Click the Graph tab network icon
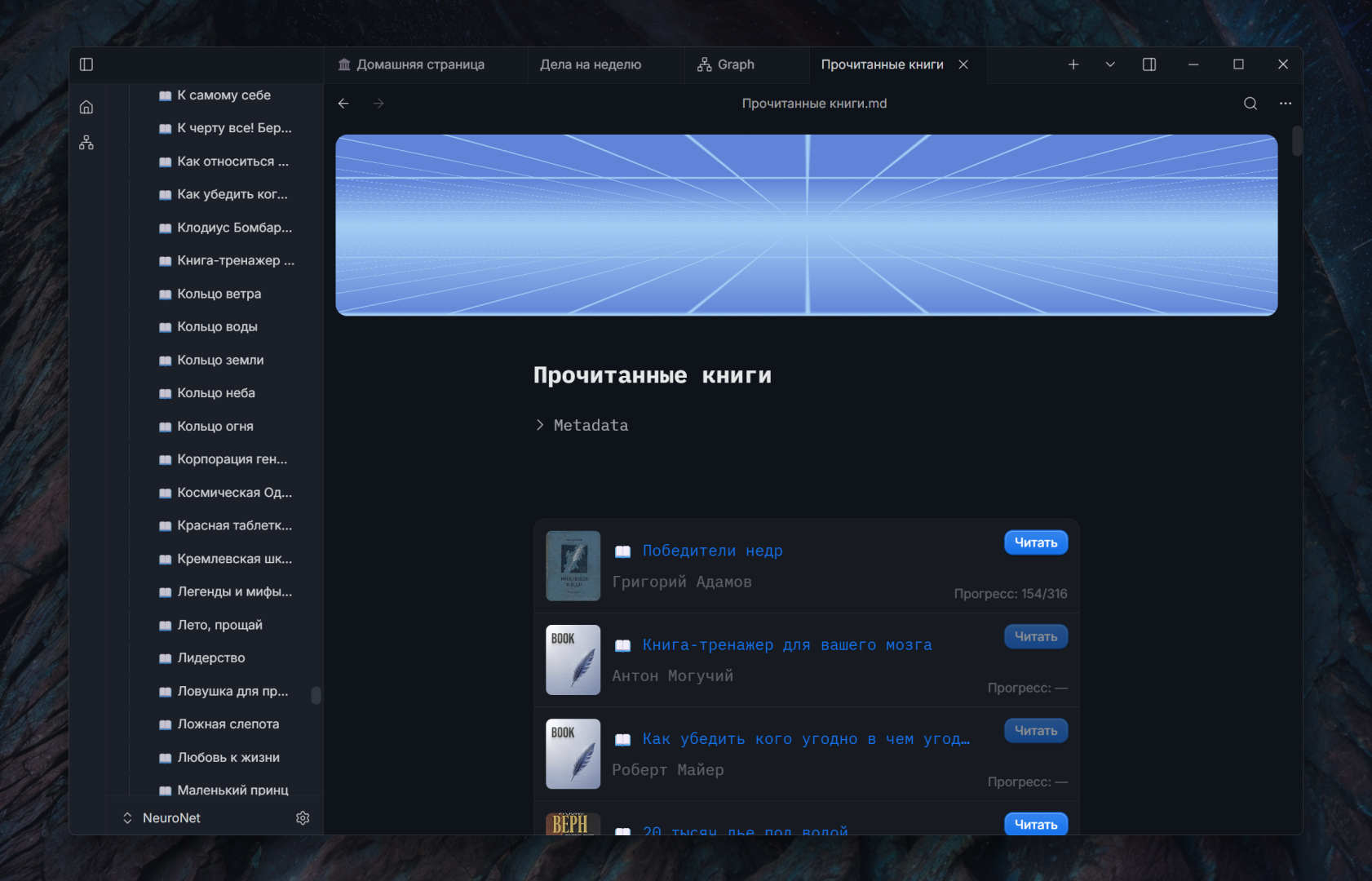1372x881 pixels. coord(705,64)
